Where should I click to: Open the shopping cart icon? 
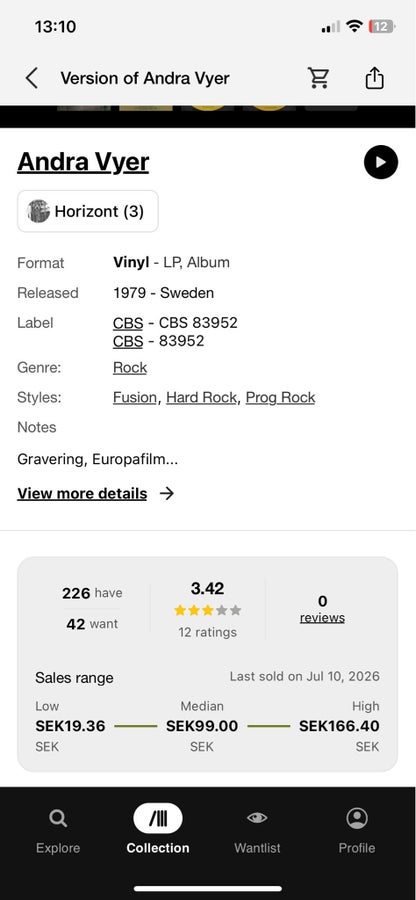(318, 77)
